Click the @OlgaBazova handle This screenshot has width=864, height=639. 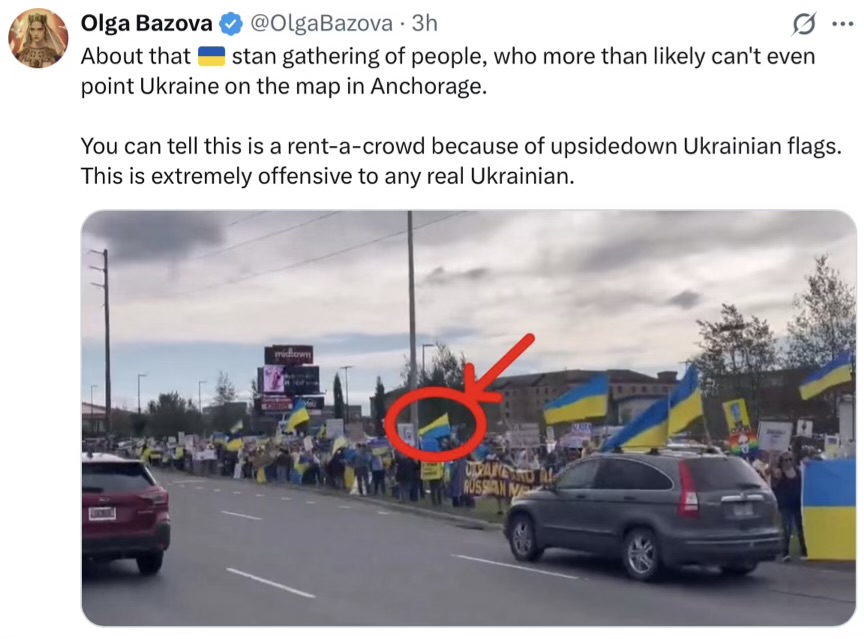(321, 23)
